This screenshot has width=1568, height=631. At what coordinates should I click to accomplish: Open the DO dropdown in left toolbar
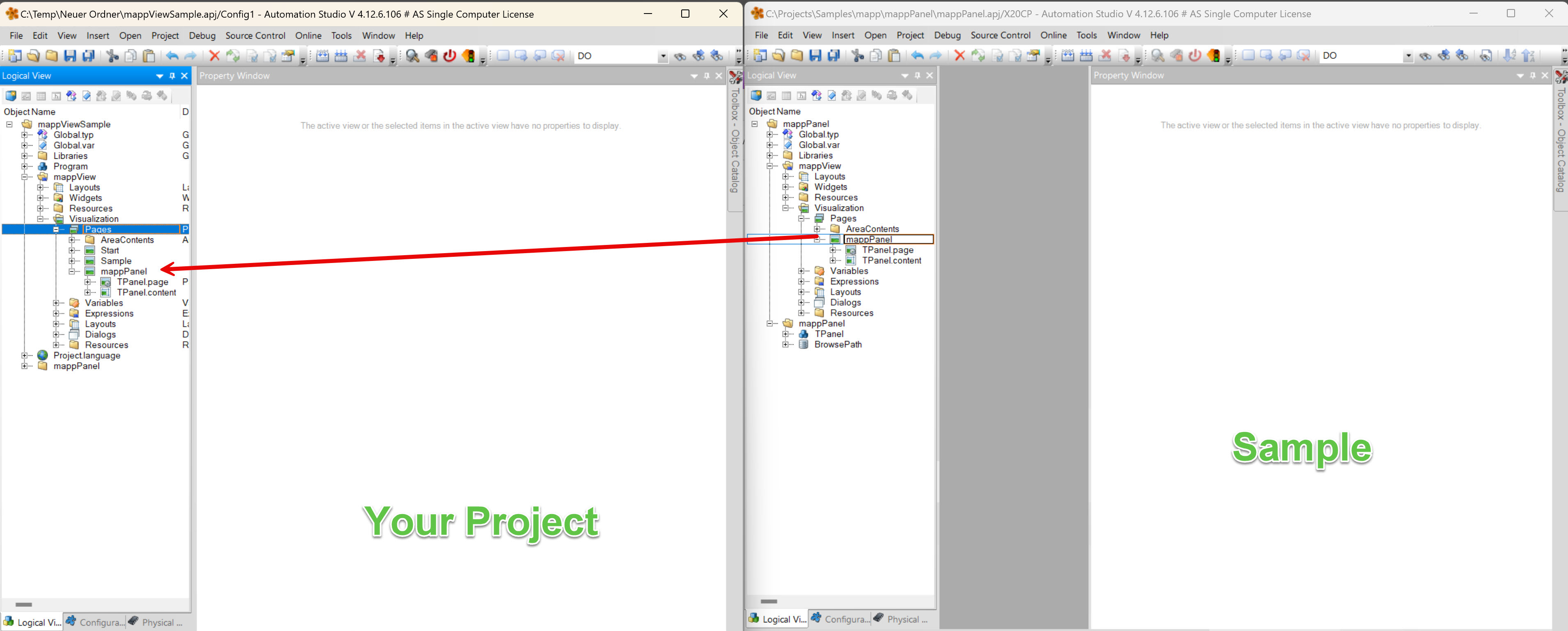pyautogui.click(x=663, y=56)
